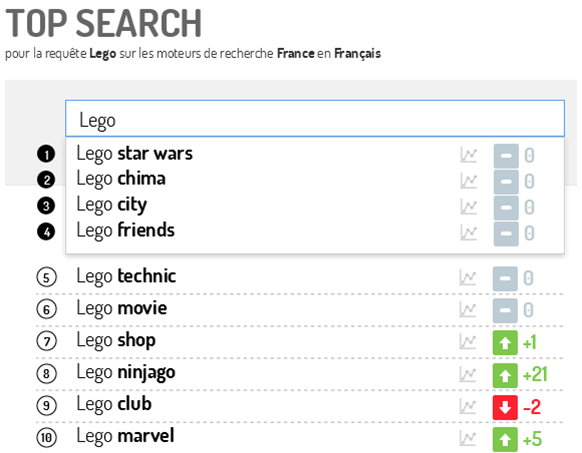Open trend chart icon for Lego chima
582x453 pixels.
(x=468, y=181)
